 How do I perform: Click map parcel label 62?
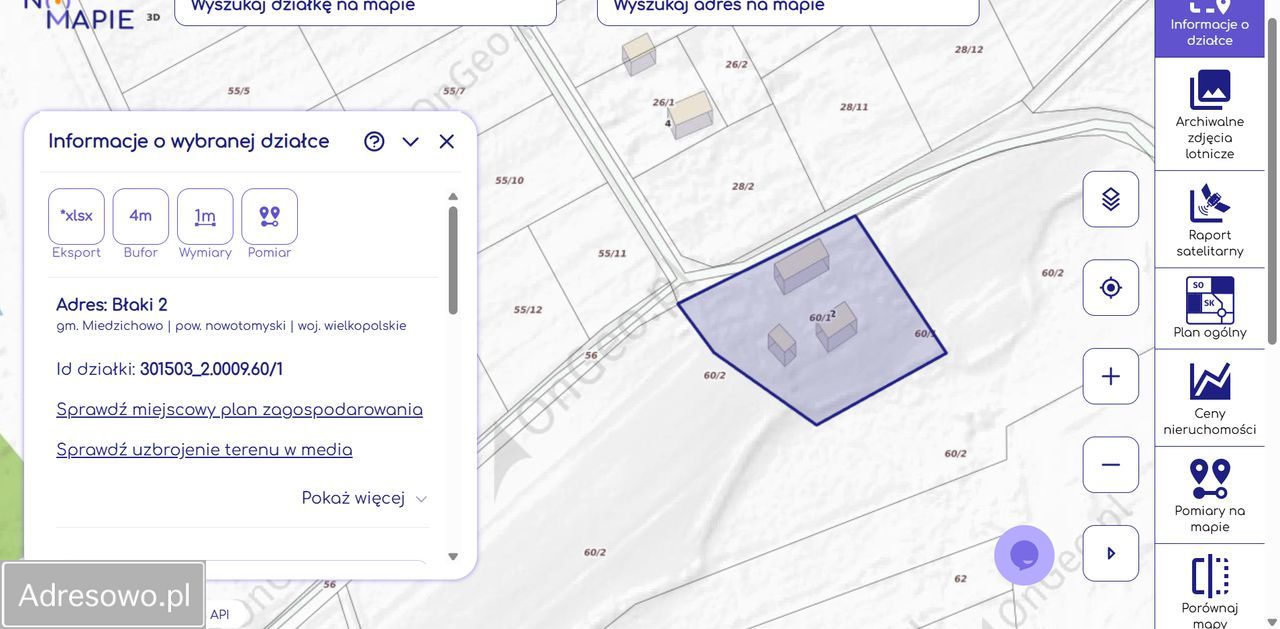pos(960,578)
